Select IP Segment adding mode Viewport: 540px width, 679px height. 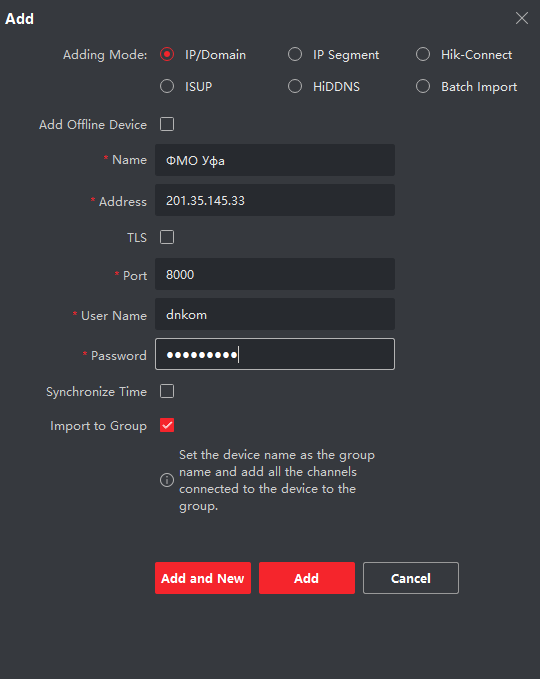(295, 55)
